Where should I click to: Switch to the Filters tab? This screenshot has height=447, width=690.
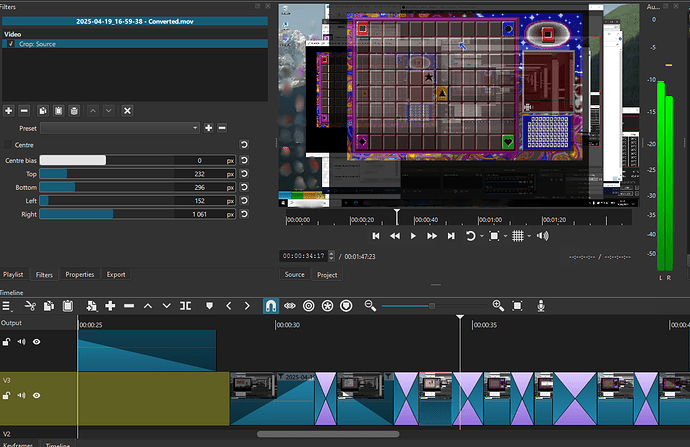pyautogui.click(x=44, y=275)
